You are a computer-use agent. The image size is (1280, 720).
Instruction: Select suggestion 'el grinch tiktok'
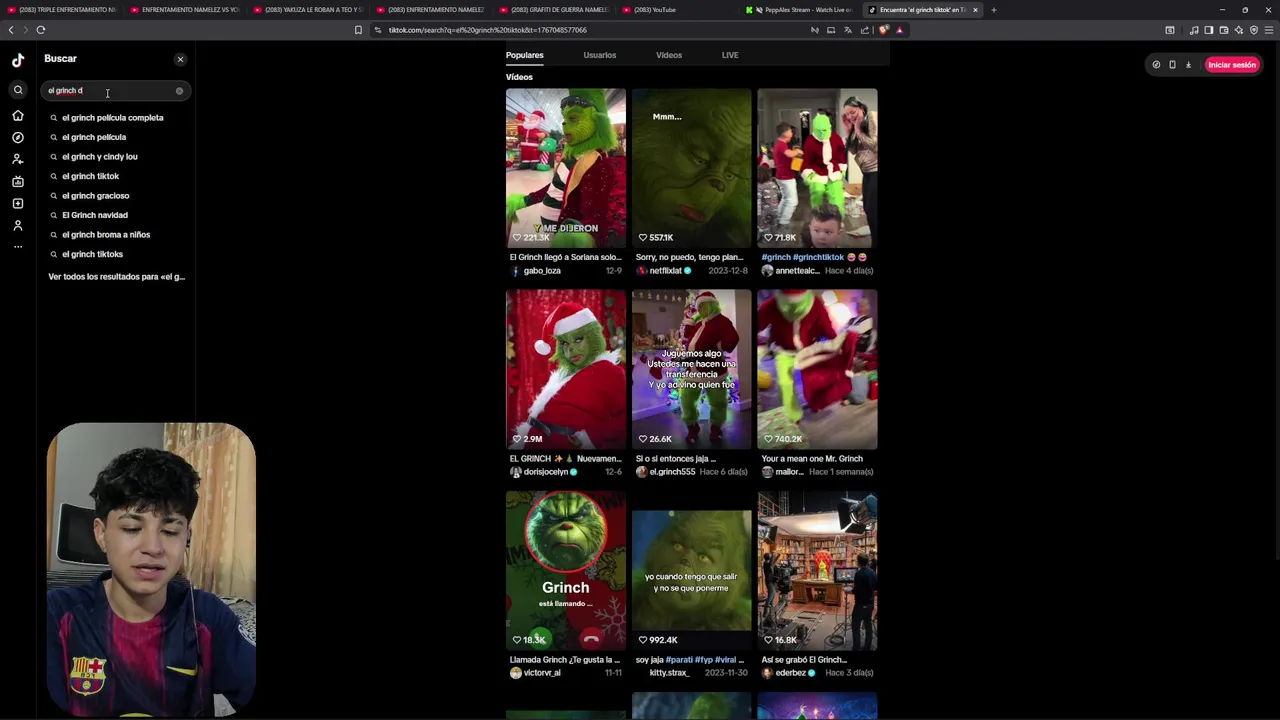[x=90, y=176]
